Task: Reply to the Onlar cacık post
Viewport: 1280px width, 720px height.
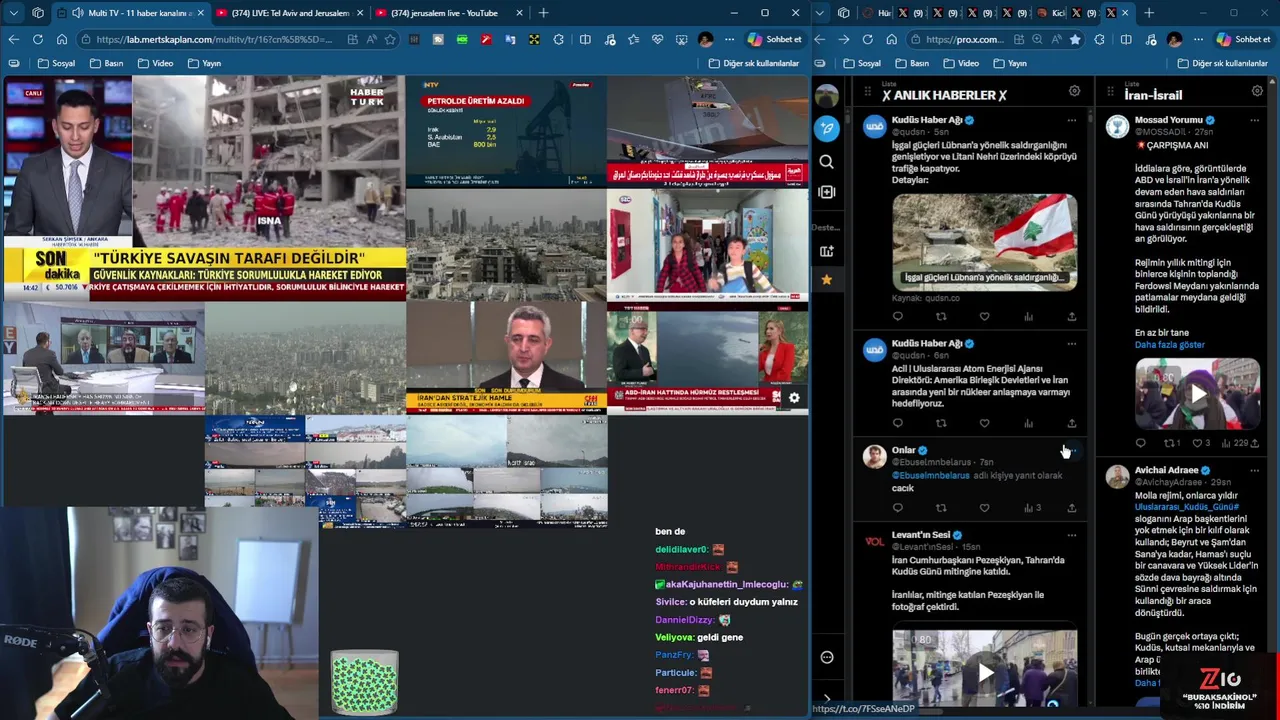Action: pos(897,508)
